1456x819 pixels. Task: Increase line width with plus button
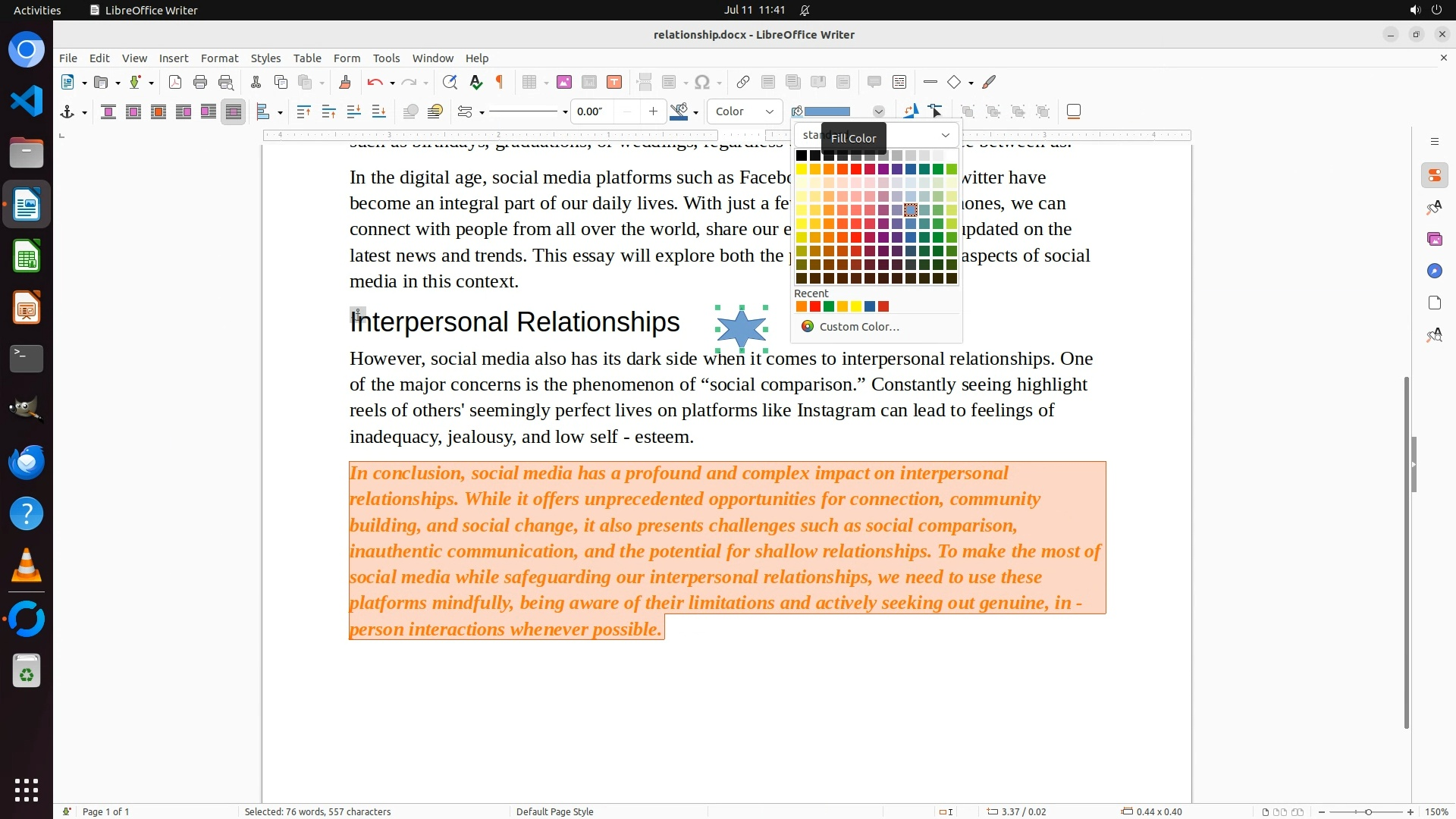click(653, 111)
